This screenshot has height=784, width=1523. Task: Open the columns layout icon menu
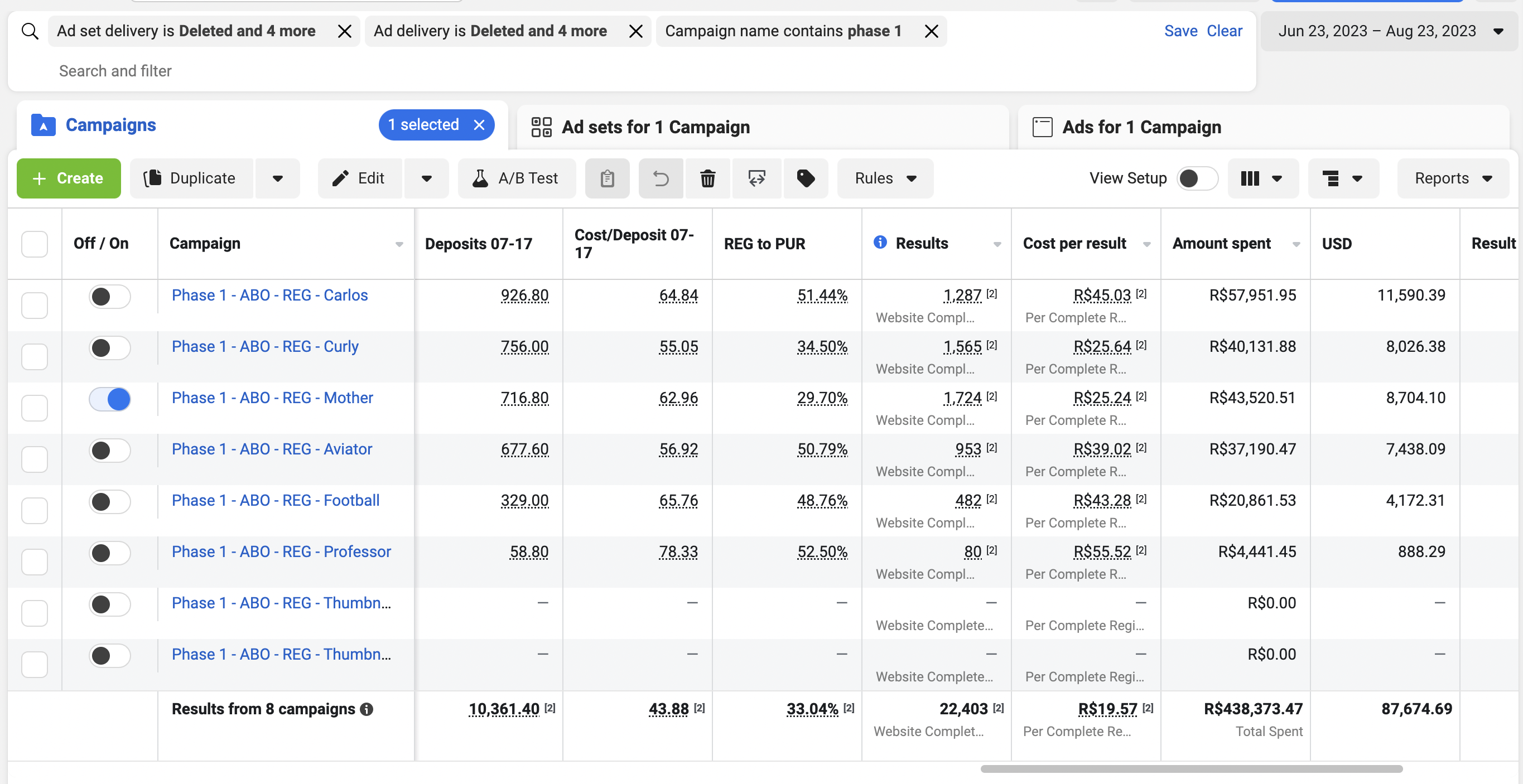pos(1262,178)
